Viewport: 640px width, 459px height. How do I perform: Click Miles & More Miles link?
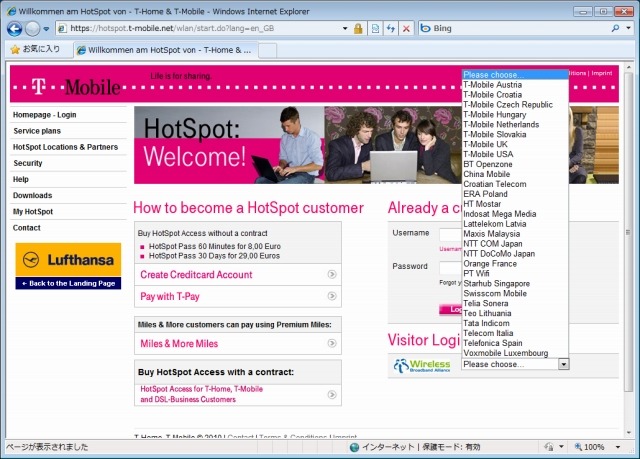click(179, 344)
